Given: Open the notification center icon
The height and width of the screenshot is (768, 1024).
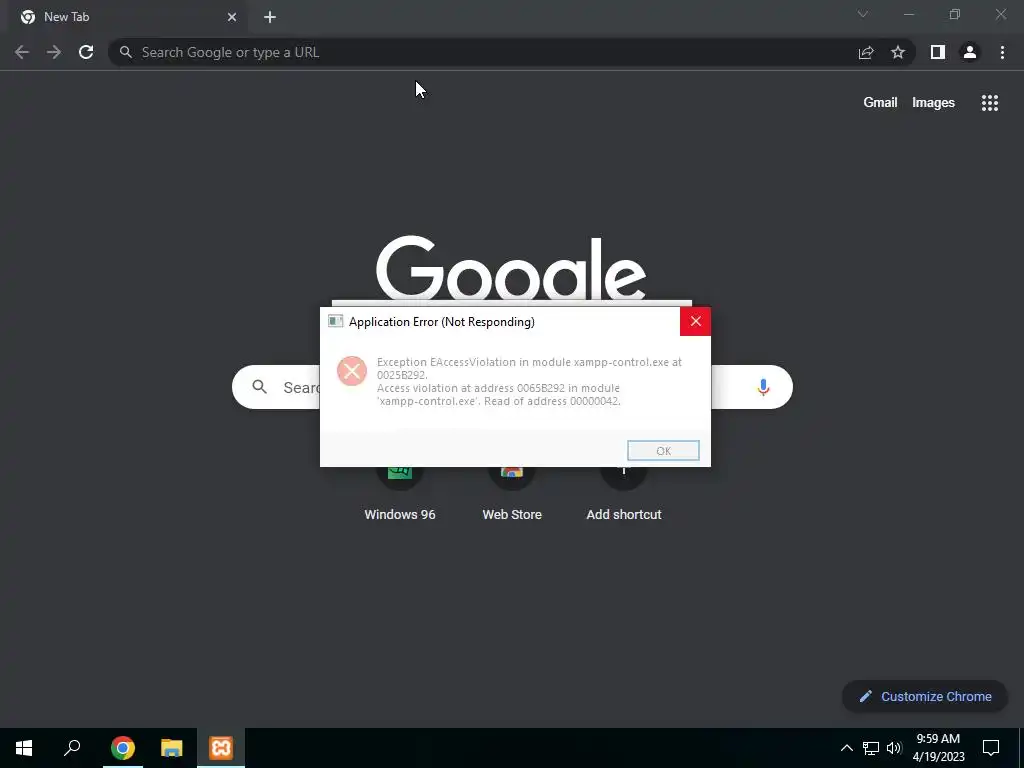Looking at the screenshot, I should click(x=991, y=748).
